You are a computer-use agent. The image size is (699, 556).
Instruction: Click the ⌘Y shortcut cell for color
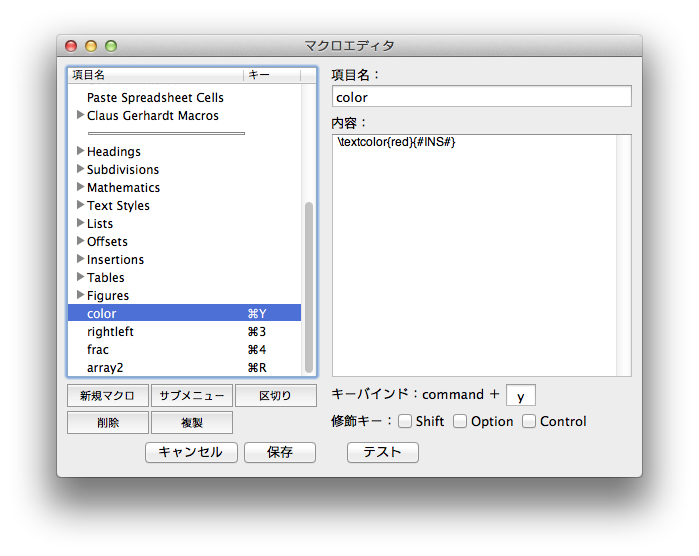pos(257,313)
